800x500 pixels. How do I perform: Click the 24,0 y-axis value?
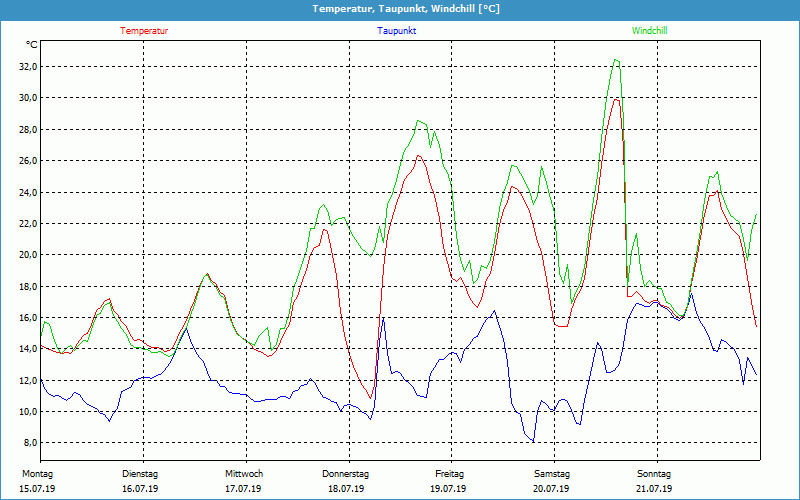28,192
